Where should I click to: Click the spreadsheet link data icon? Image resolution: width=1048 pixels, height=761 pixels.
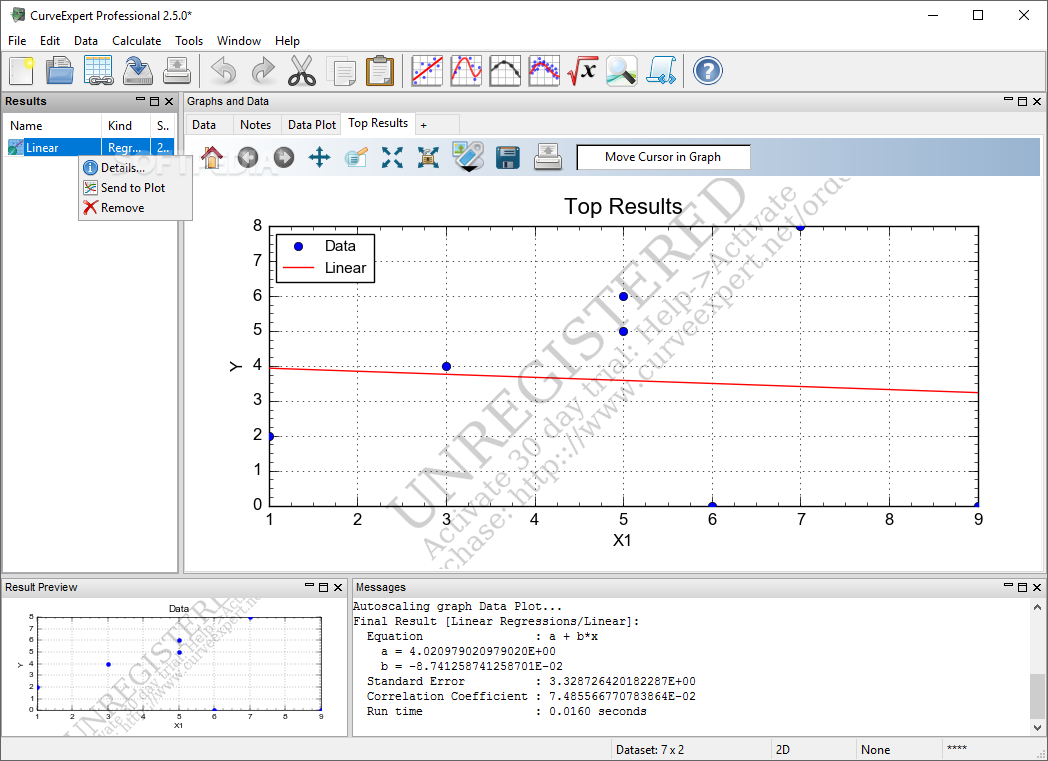[x=98, y=71]
